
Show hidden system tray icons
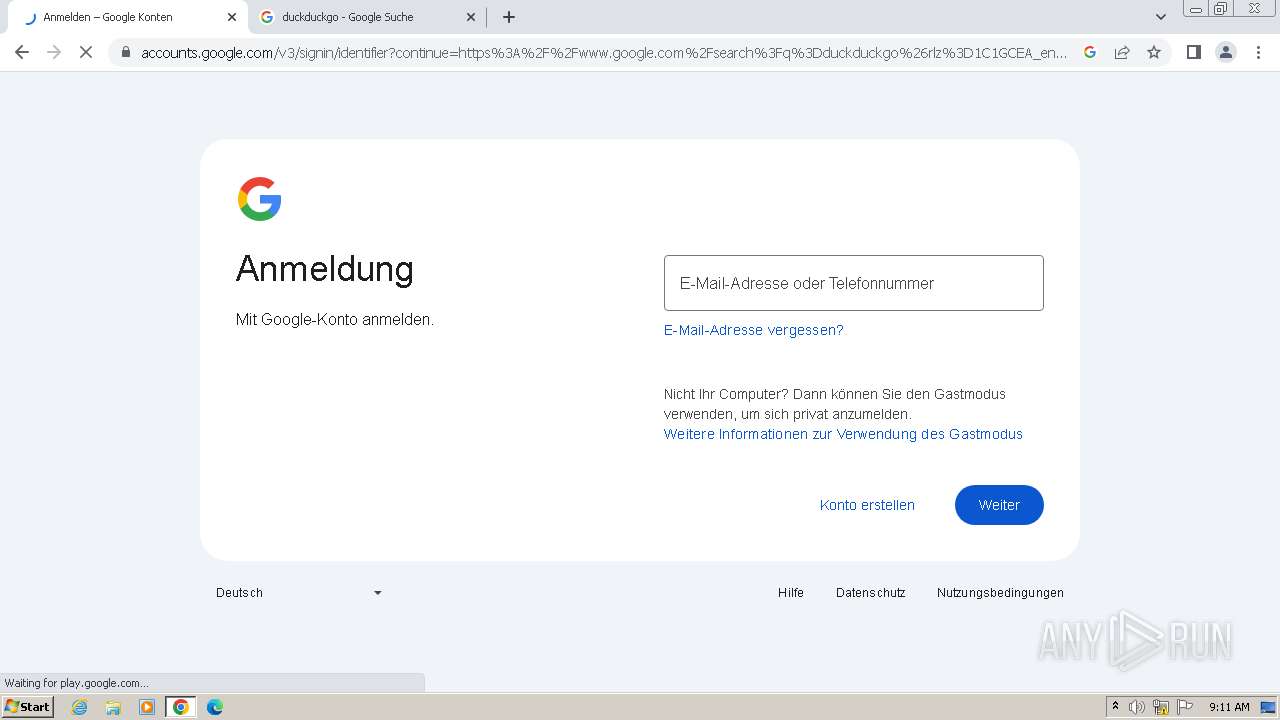pos(1115,707)
